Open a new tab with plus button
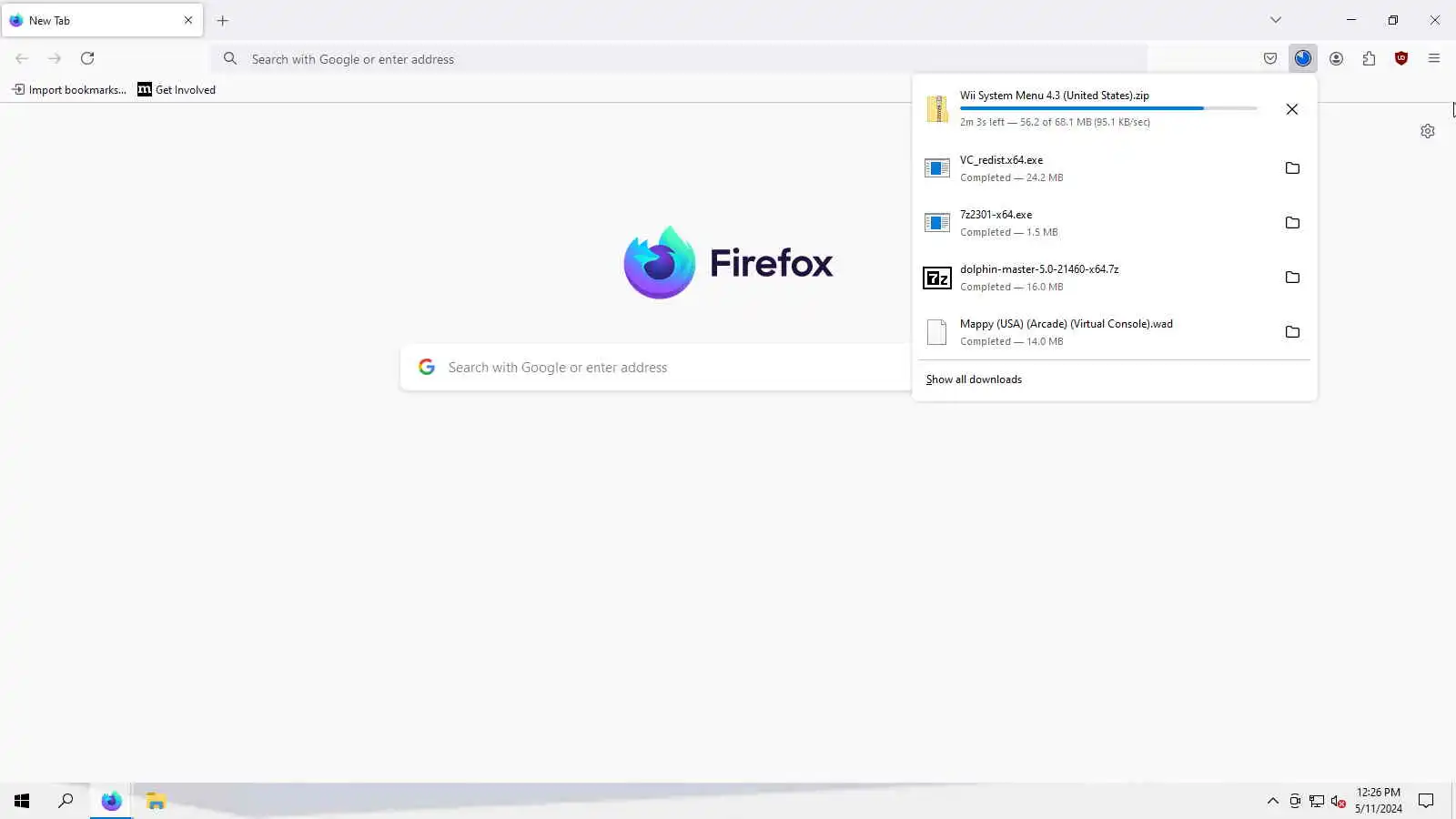Screen dimensions: 1456x819 [x=222, y=20]
